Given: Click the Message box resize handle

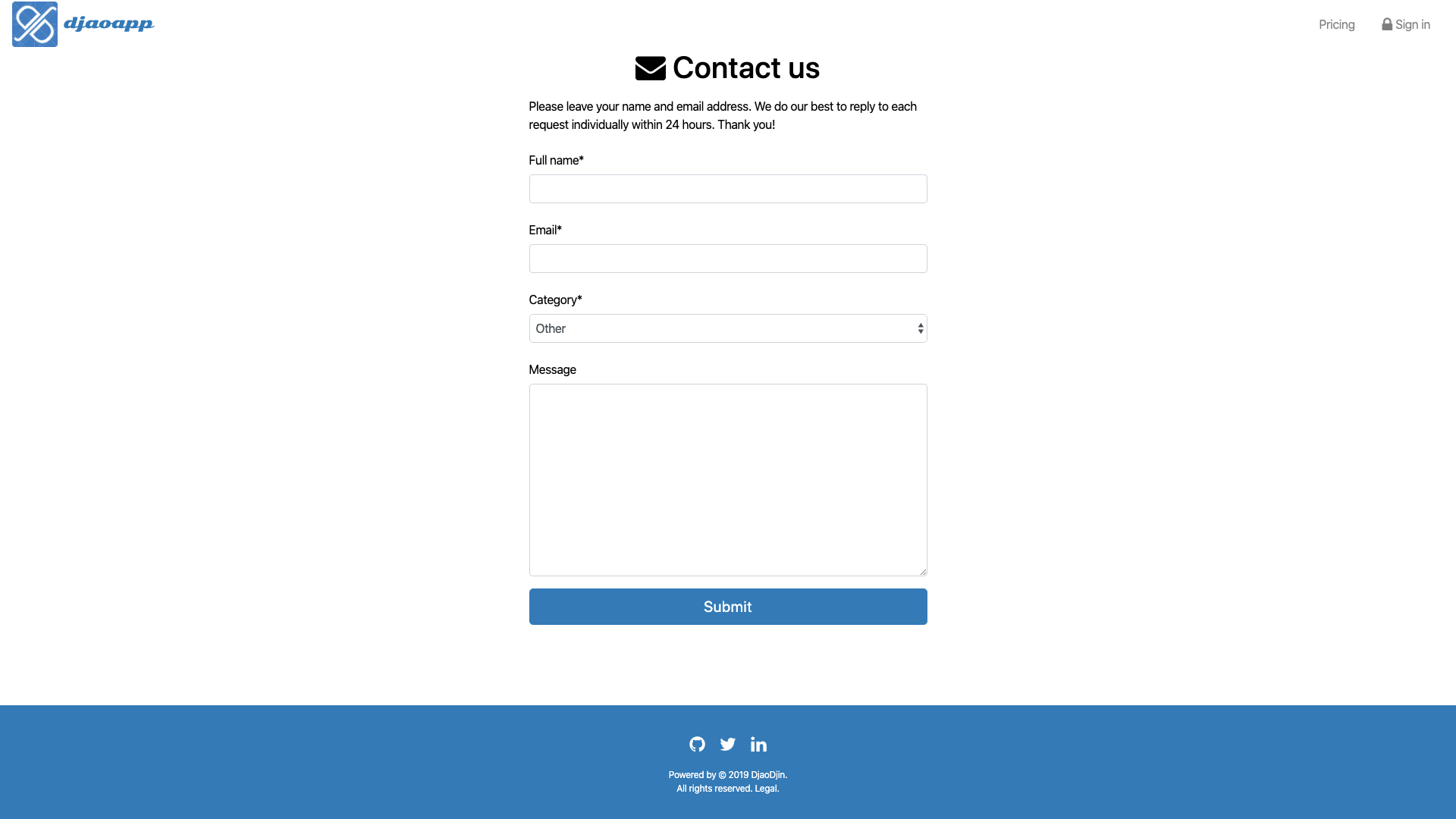Looking at the screenshot, I should tap(923, 572).
